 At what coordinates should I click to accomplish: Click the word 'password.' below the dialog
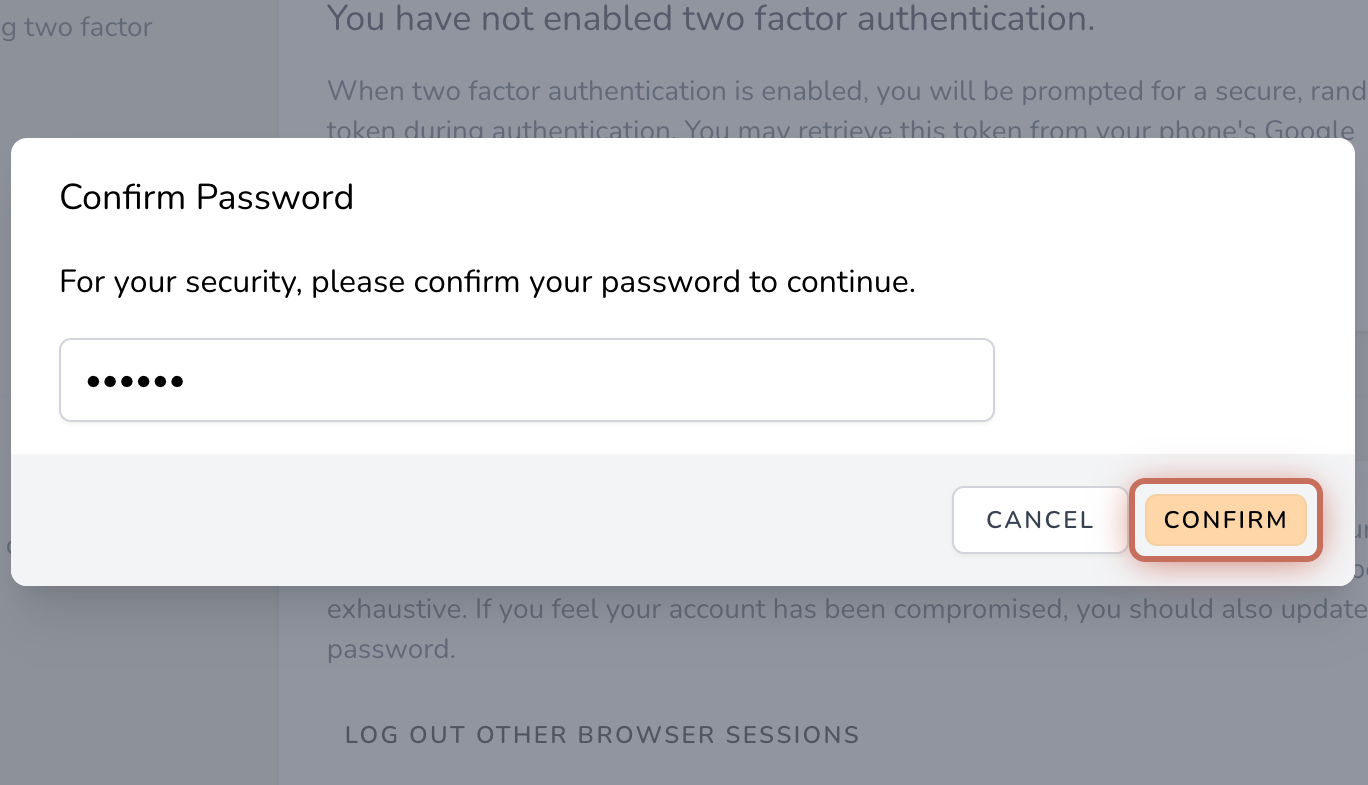coord(391,649)
